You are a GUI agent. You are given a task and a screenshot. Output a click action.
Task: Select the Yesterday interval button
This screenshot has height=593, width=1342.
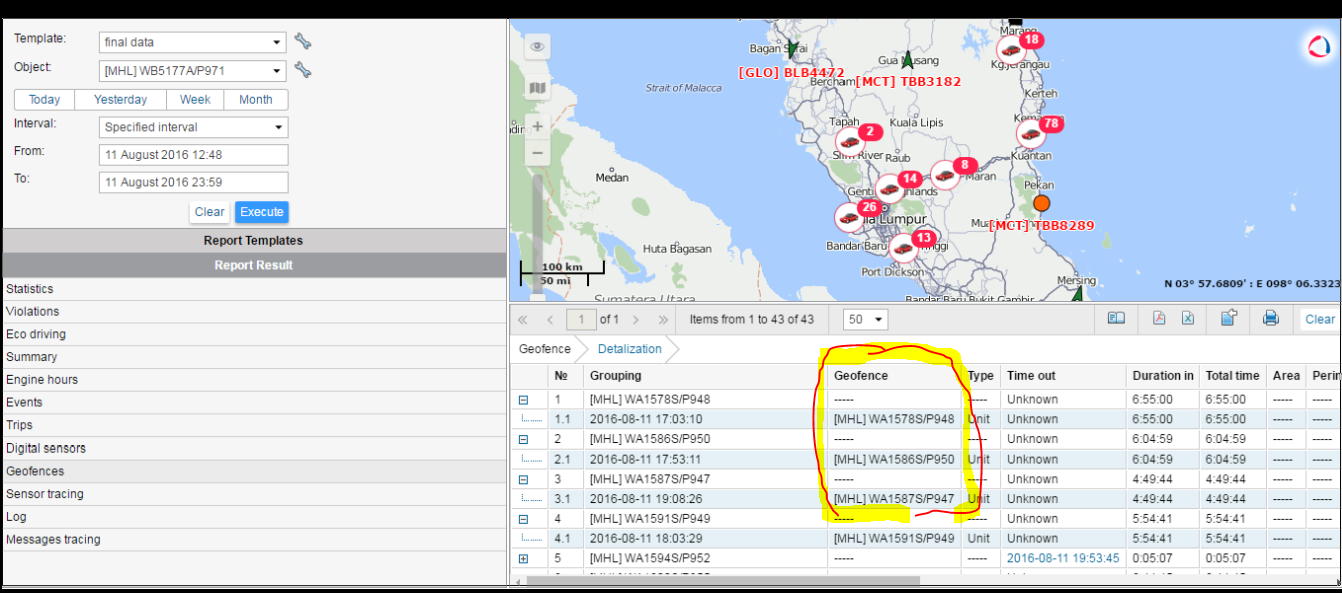click(x=120, y=100)
